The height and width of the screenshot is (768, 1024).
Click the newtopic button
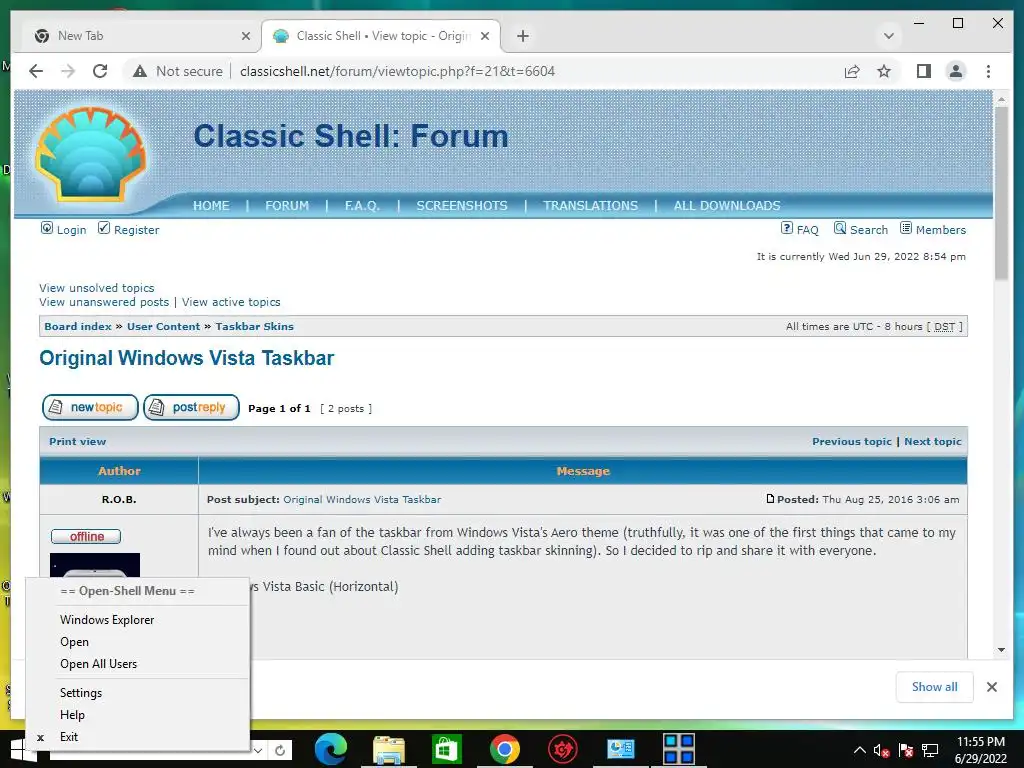(90, 408)
